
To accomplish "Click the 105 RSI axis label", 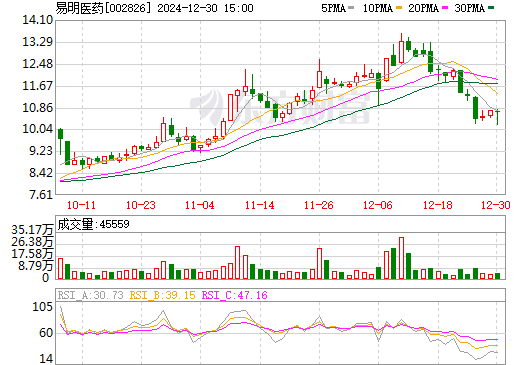I will [x=42, y=307].
